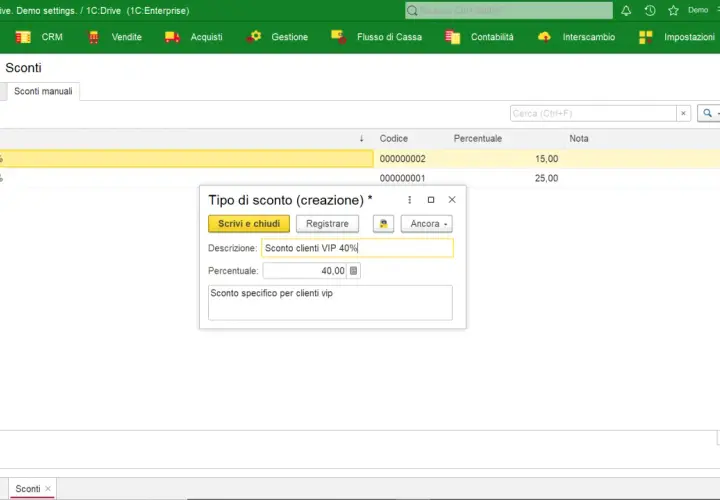Click the global search field at the top
Viewport: 720px width, 500px height.
509,11
